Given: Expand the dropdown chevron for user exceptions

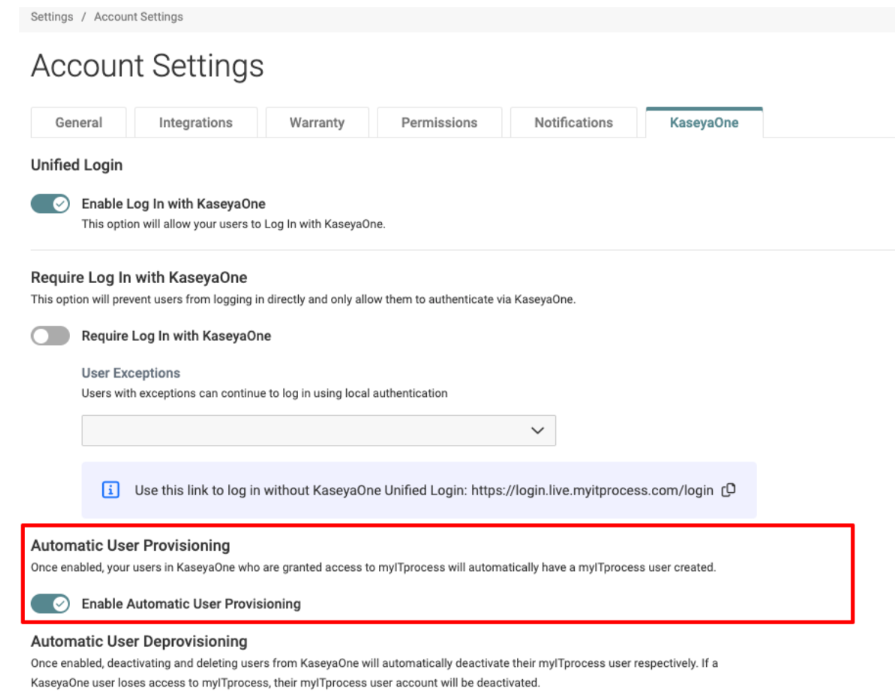Looking at the screenshot, I should click(537, 430).
